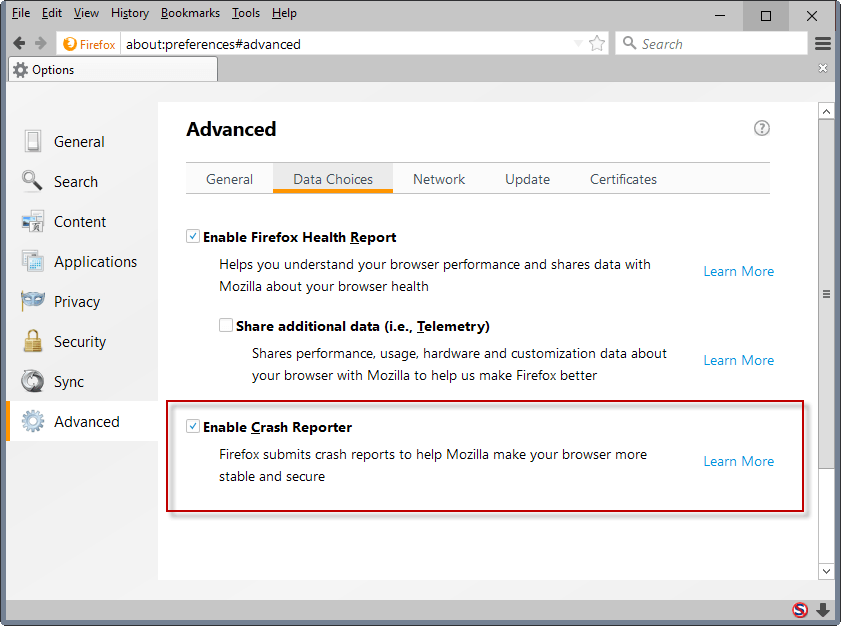Image resolution: width=841 pixels, height=626 pixels.
Task: Switch to the Update tab
Action: (527, 179)
